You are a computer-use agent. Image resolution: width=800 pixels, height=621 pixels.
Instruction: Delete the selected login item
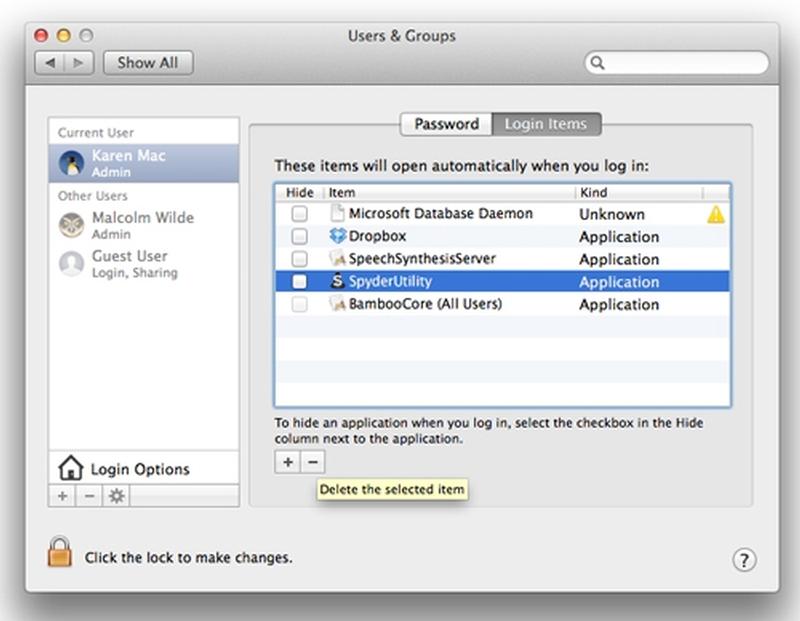pos(314,462)
